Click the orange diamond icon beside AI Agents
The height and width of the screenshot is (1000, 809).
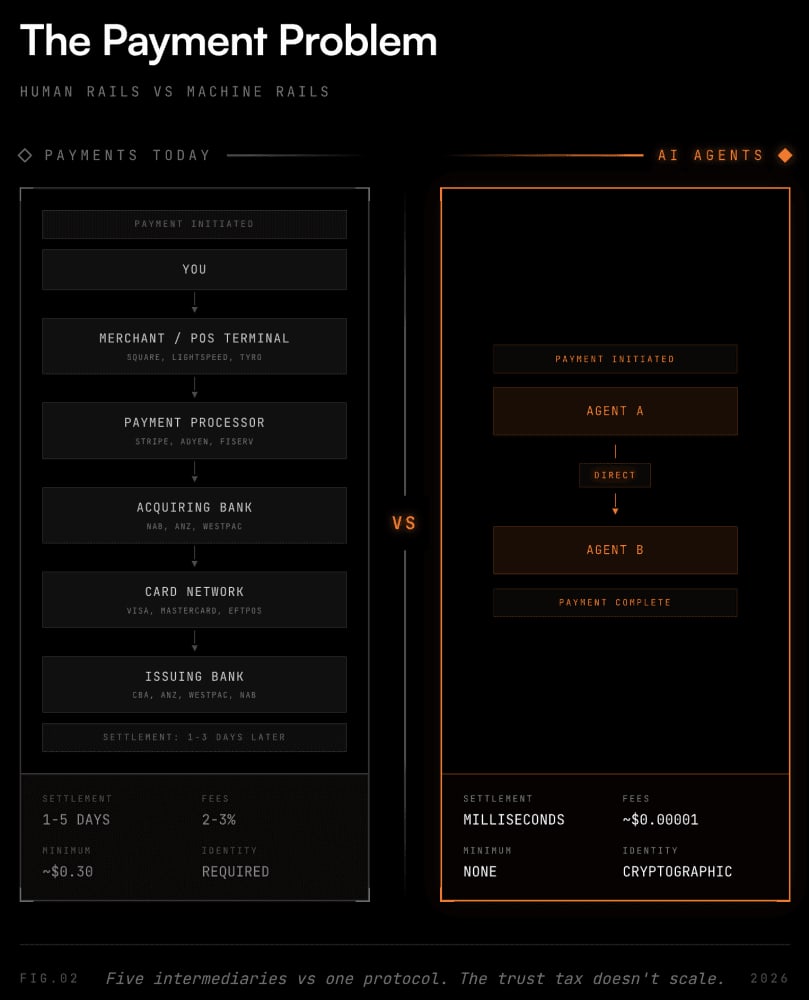click(x=785, y=155)
